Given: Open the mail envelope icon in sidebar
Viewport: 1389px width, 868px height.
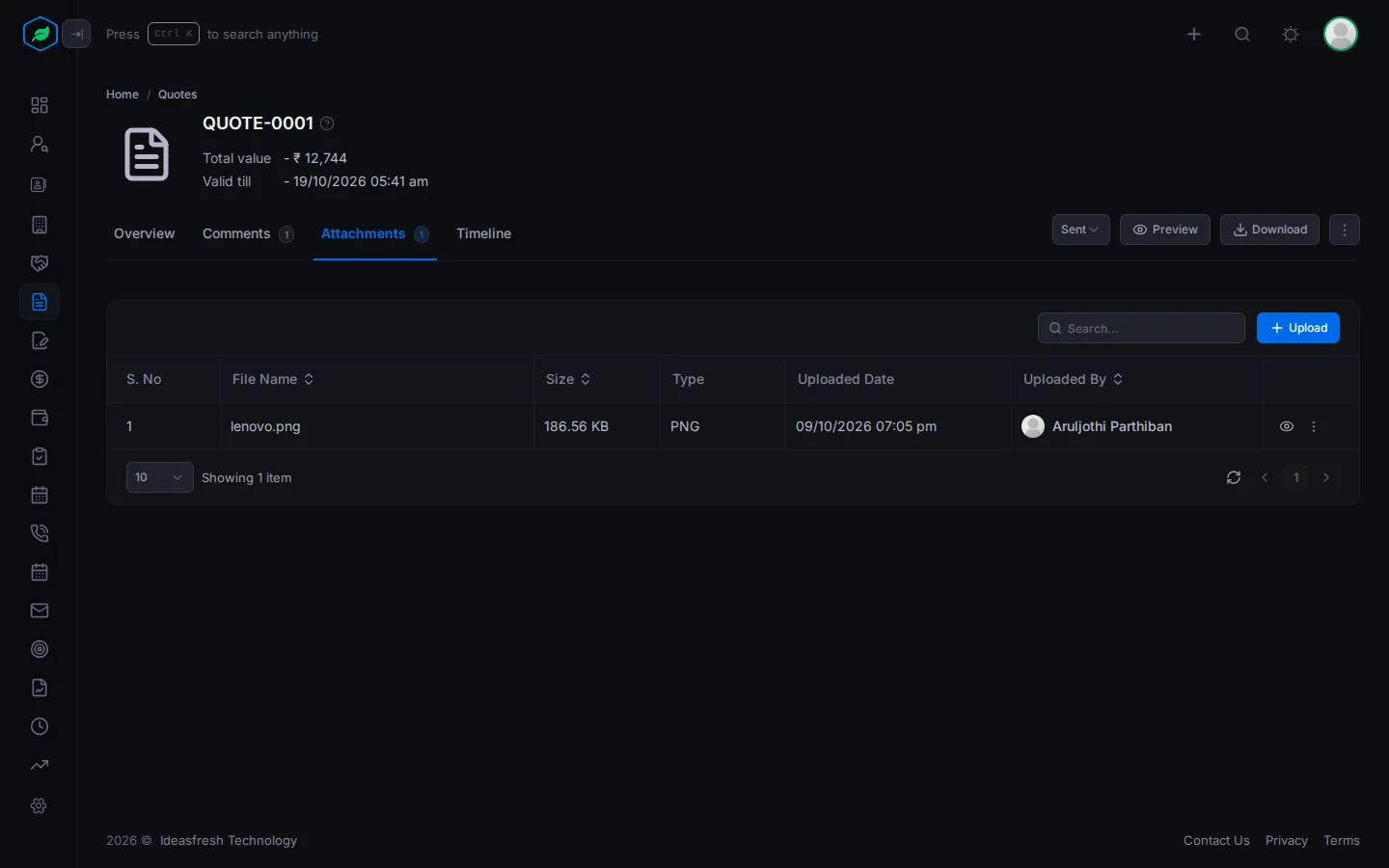Looking at the screenshot, I should pos(40,610).
